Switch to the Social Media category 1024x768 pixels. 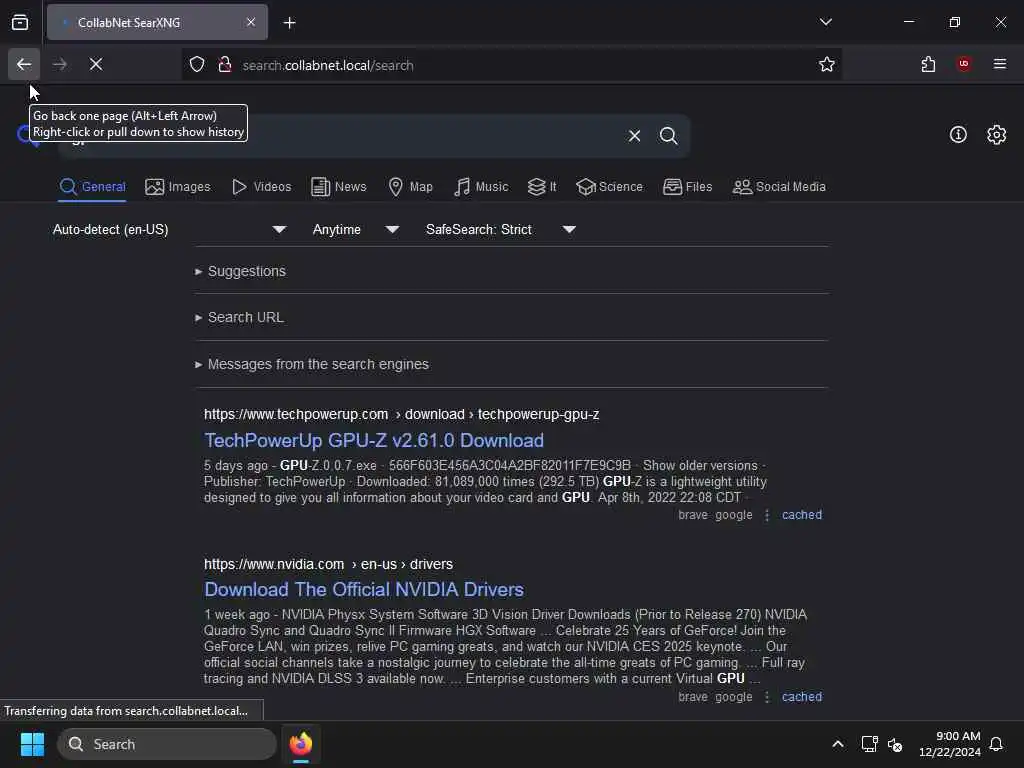click(x=779, y=187)
